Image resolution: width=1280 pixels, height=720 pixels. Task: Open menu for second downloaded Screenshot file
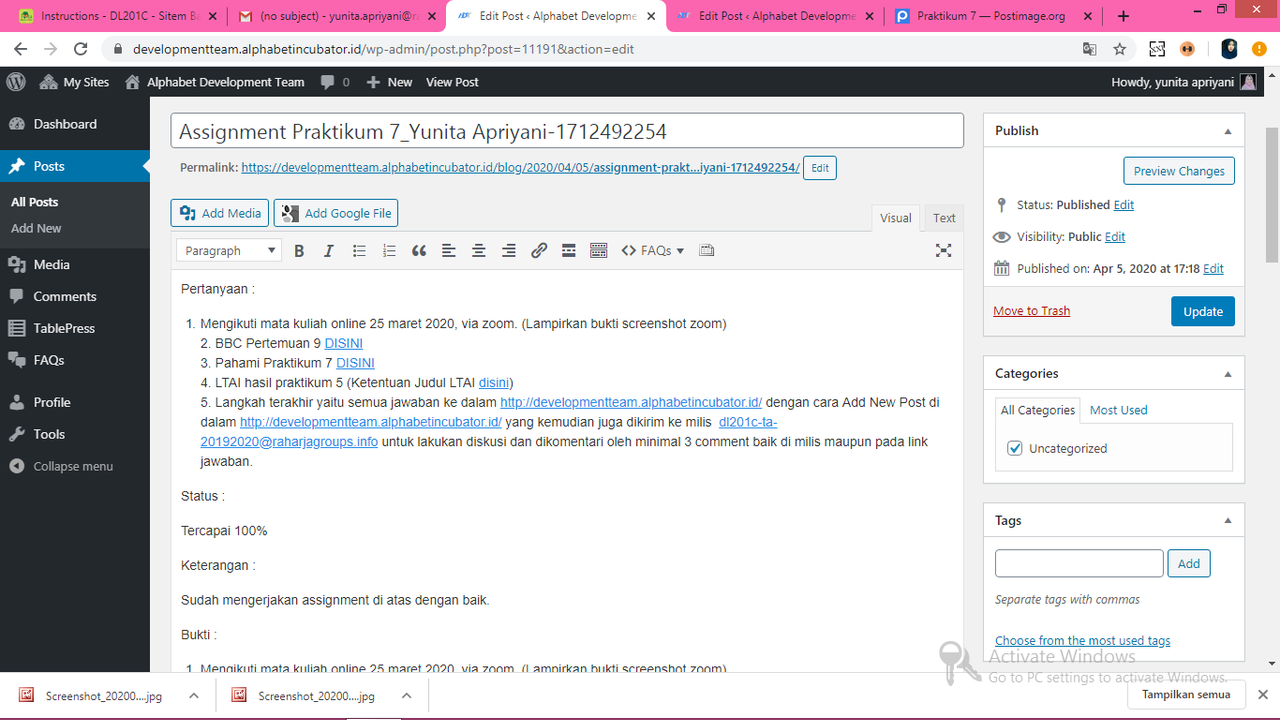406,696
